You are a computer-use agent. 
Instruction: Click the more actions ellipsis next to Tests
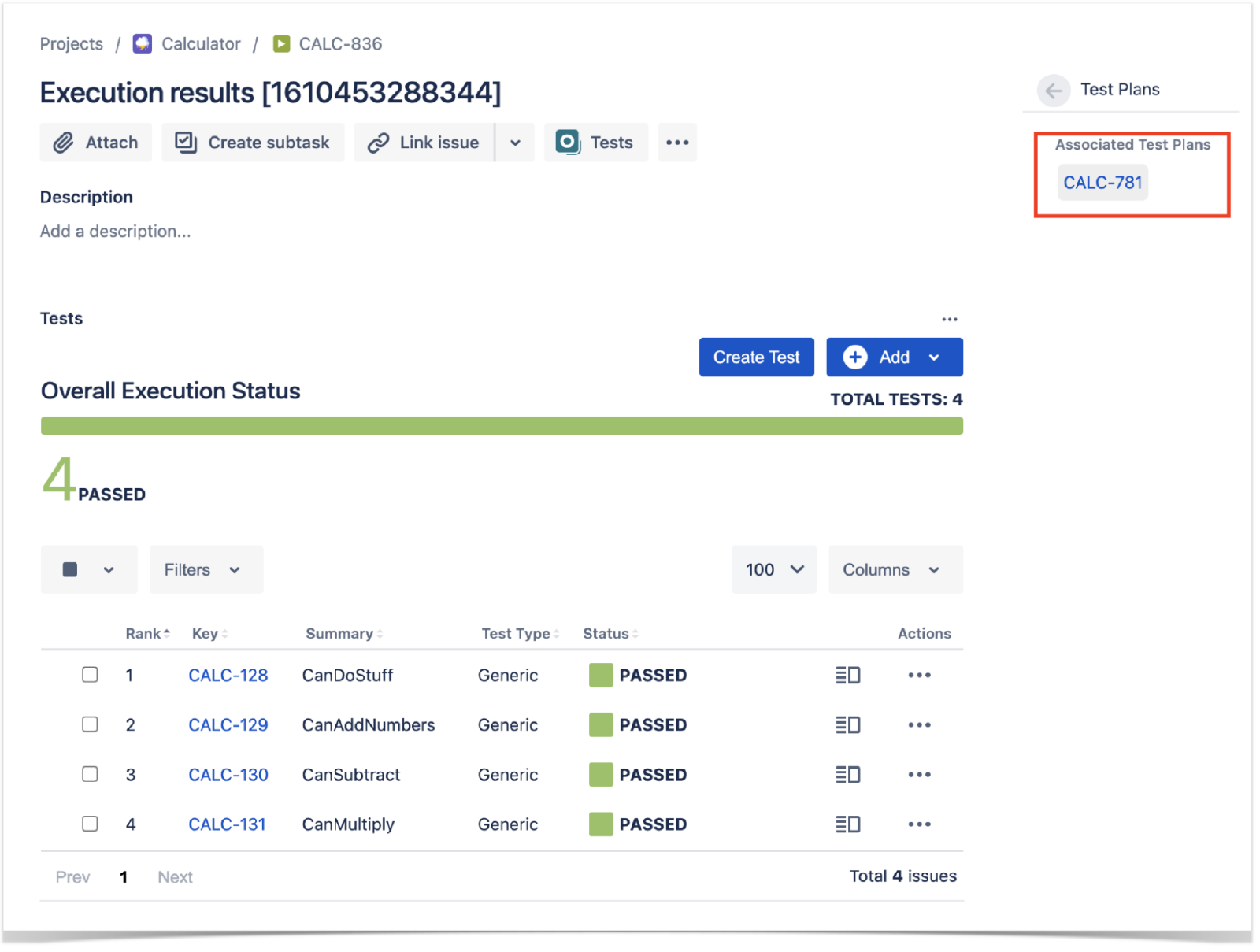tap(677, 143)
